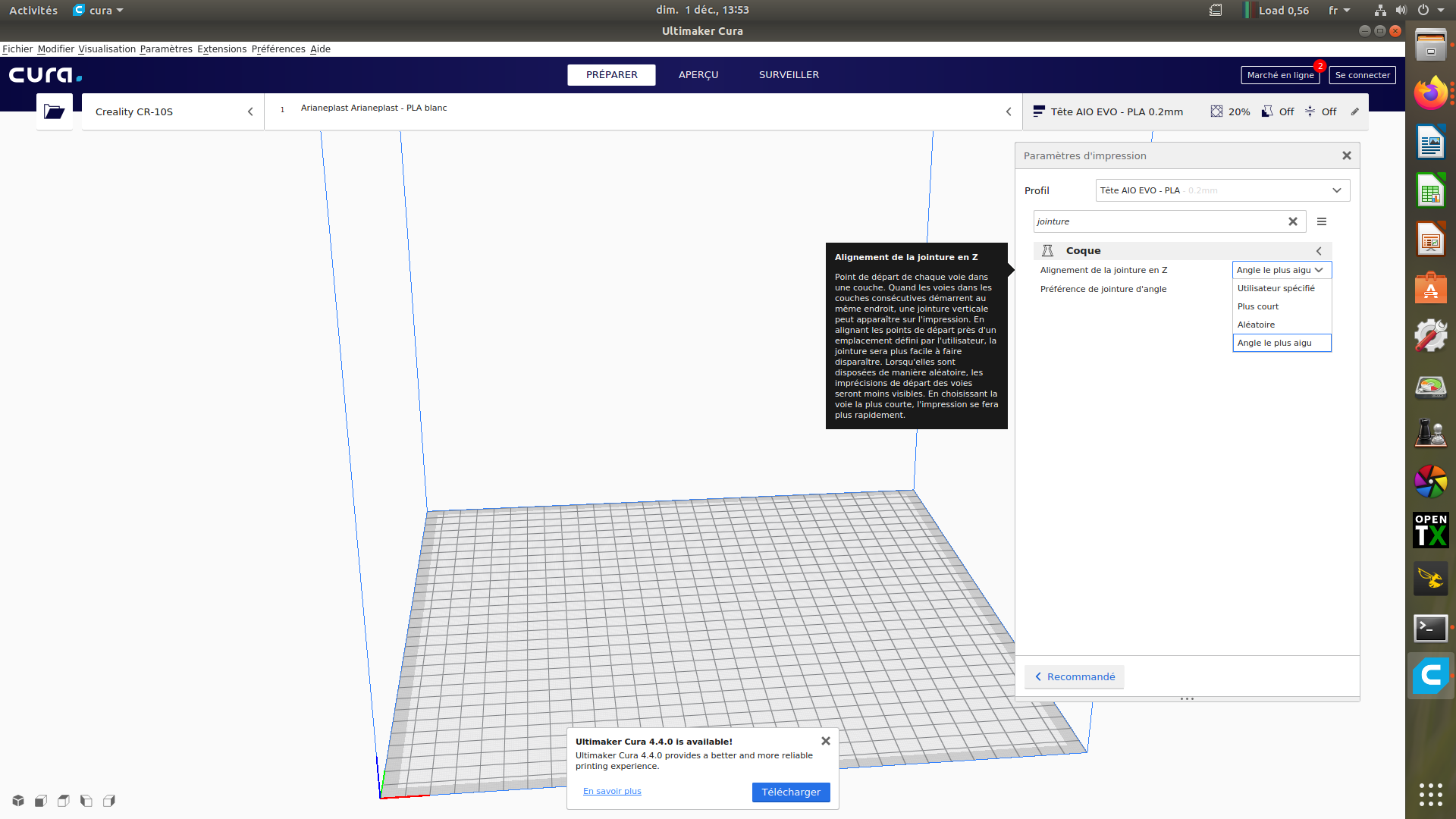Open the Extensions menu

click(221, 49)
